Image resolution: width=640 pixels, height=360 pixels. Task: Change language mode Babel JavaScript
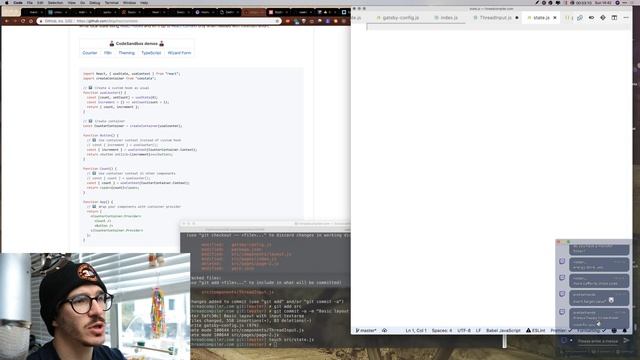coord(503,330)
